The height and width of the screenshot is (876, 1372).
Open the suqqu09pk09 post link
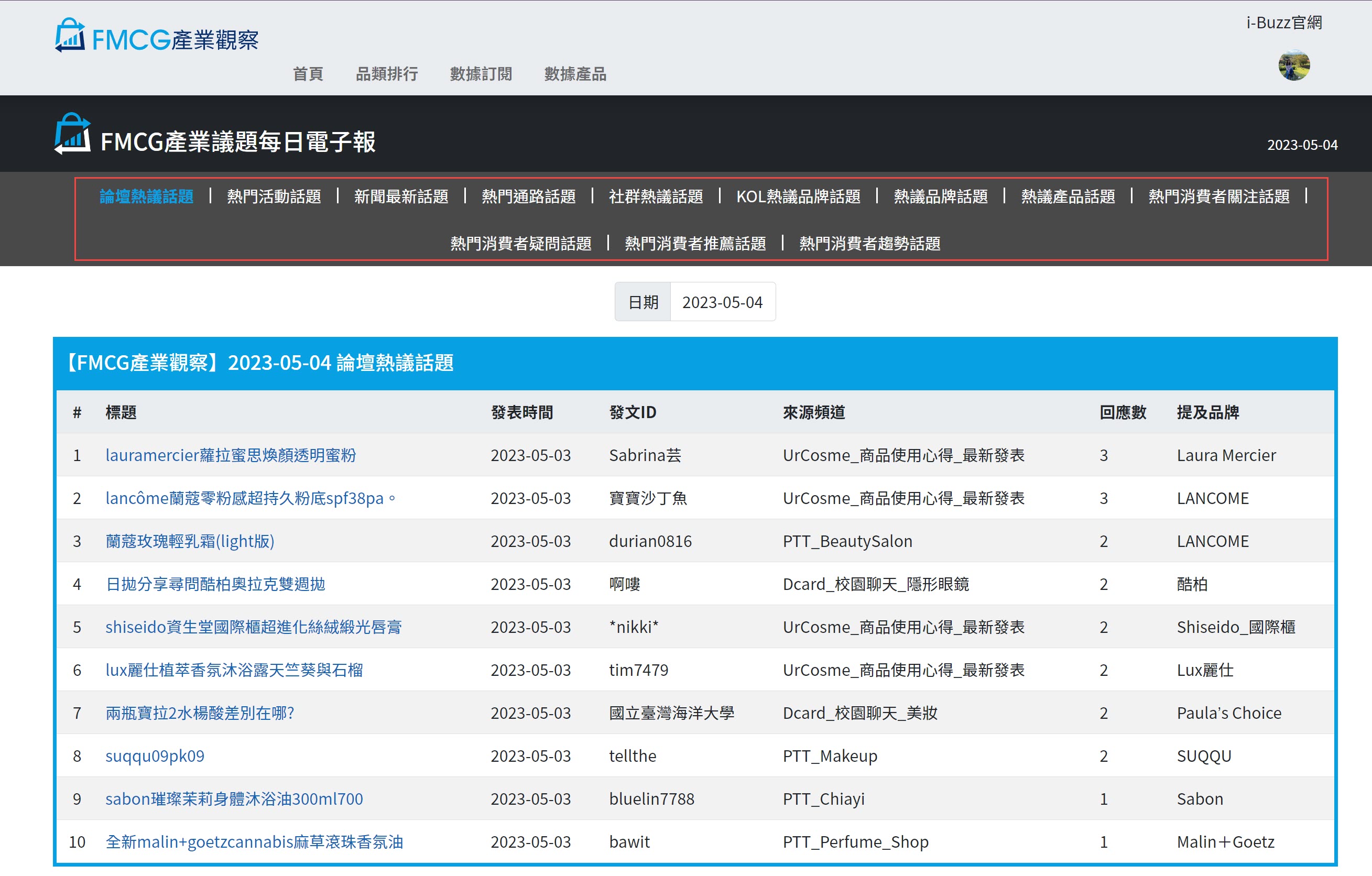155,756
